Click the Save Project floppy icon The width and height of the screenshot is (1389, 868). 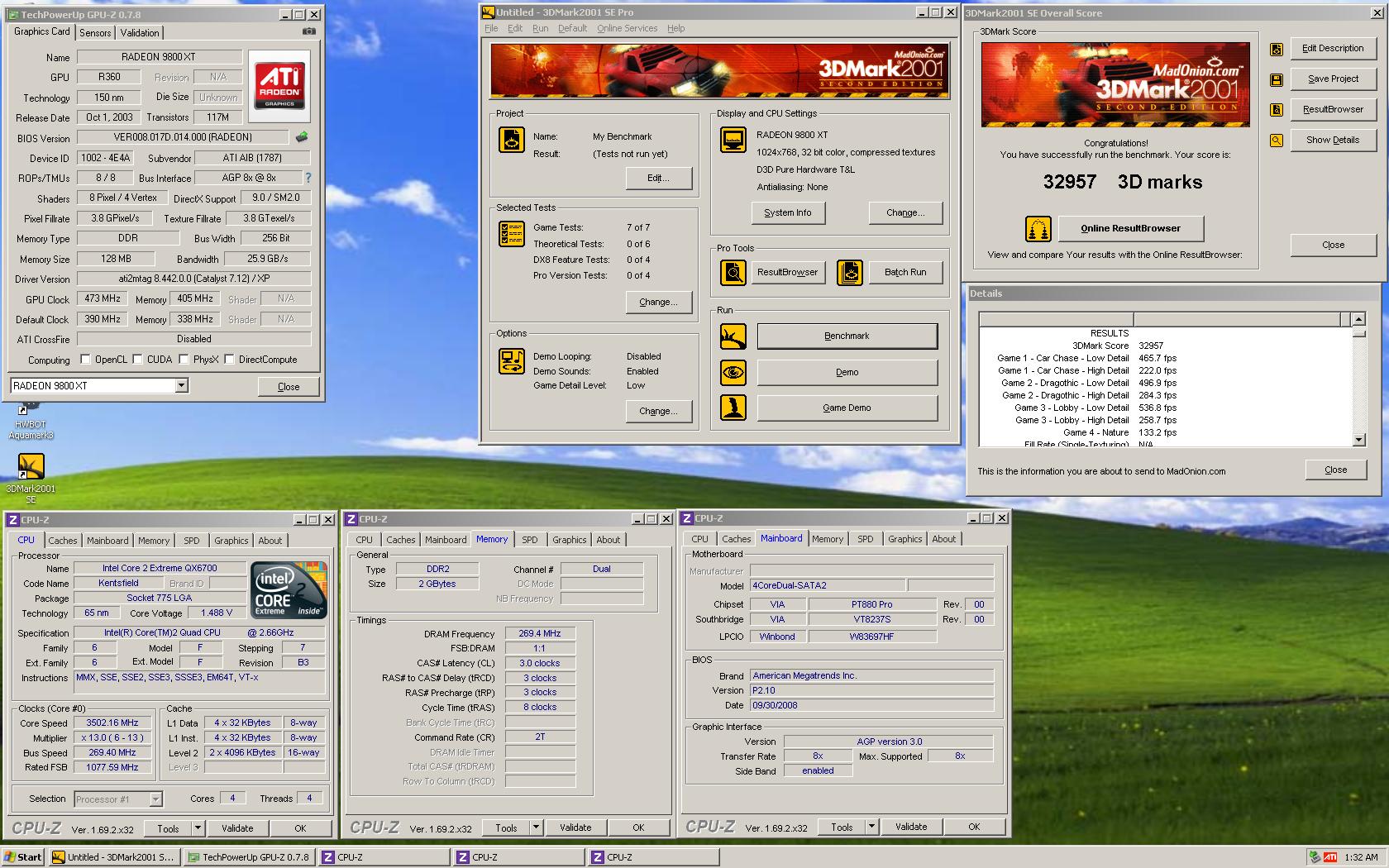point(1277,79)
